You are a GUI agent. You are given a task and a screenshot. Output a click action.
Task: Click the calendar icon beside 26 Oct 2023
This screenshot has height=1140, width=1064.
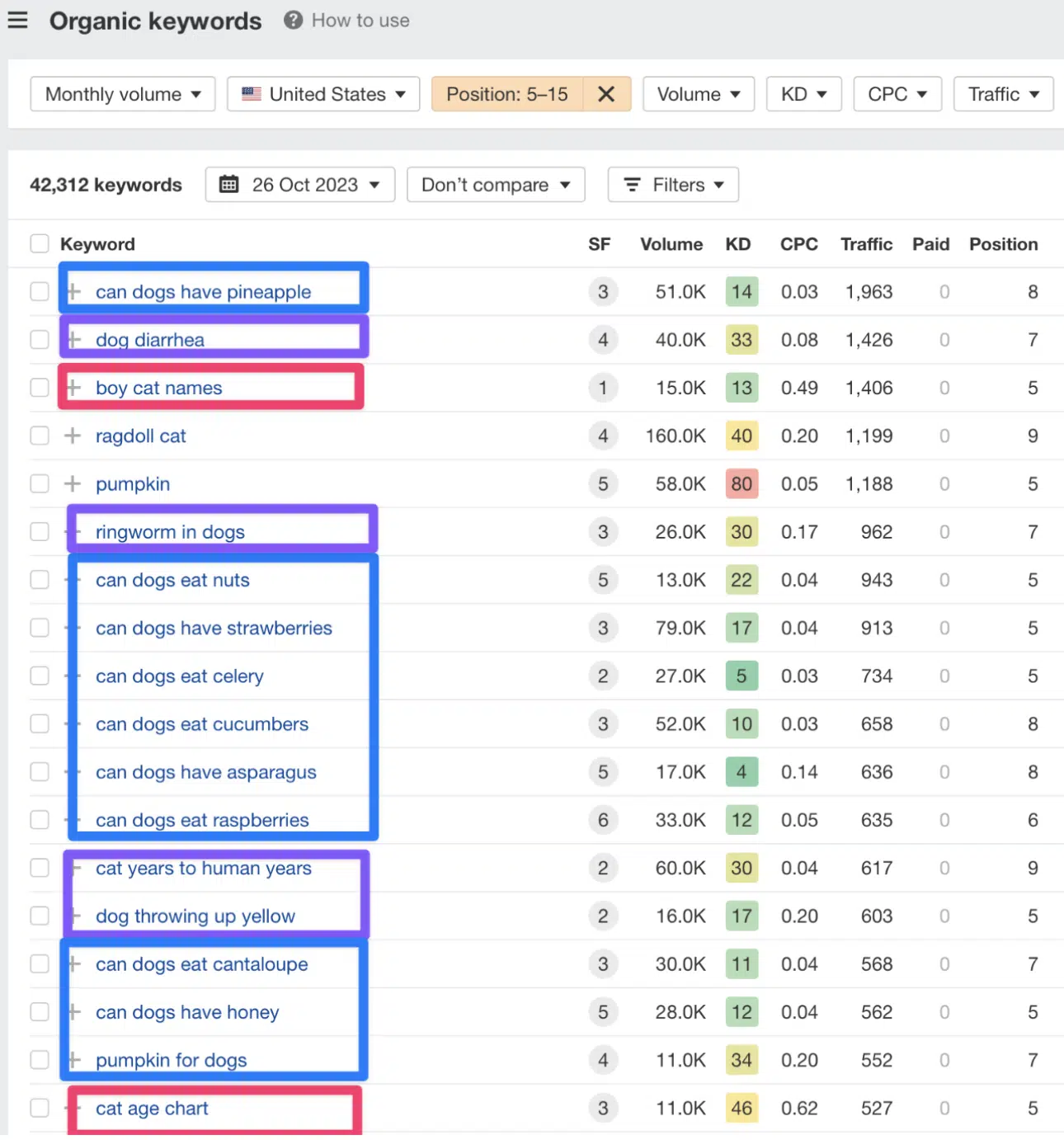228,185
